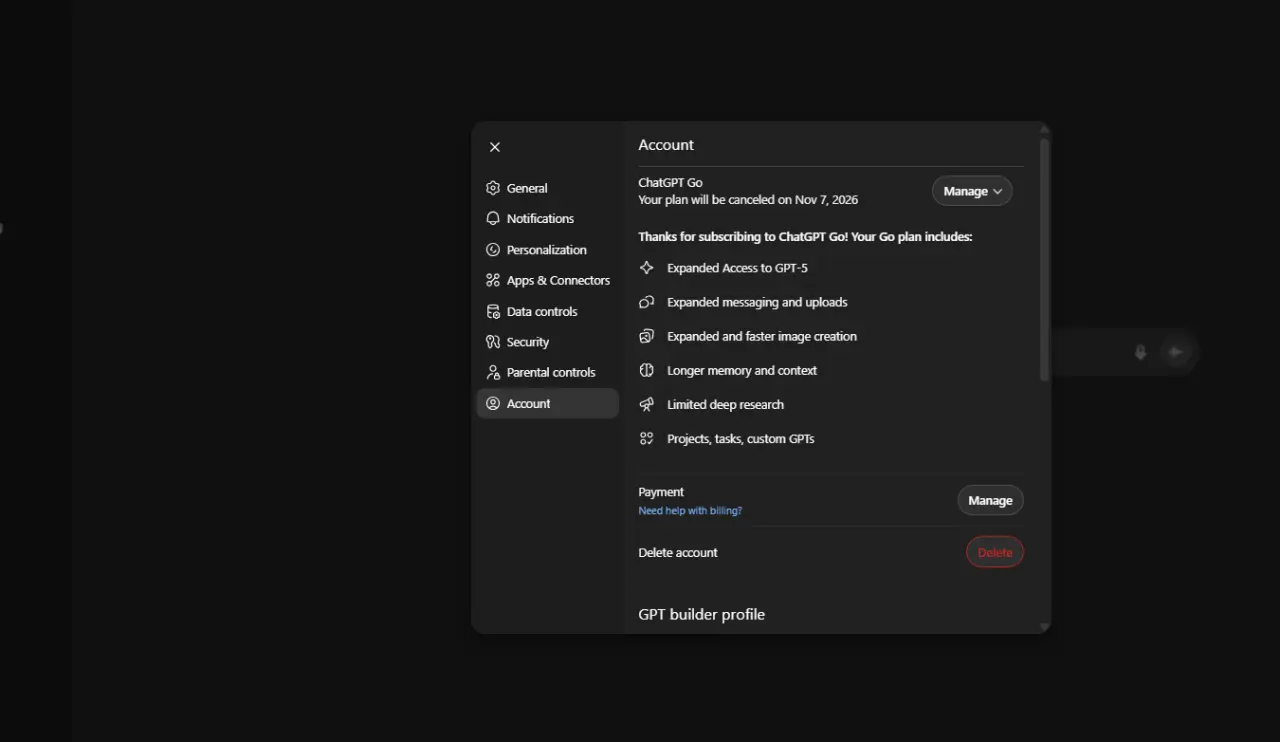Click icon beside Projects, tasks, custom GPTs
Screen dimensions: 1280x742
tap(647, 438)
